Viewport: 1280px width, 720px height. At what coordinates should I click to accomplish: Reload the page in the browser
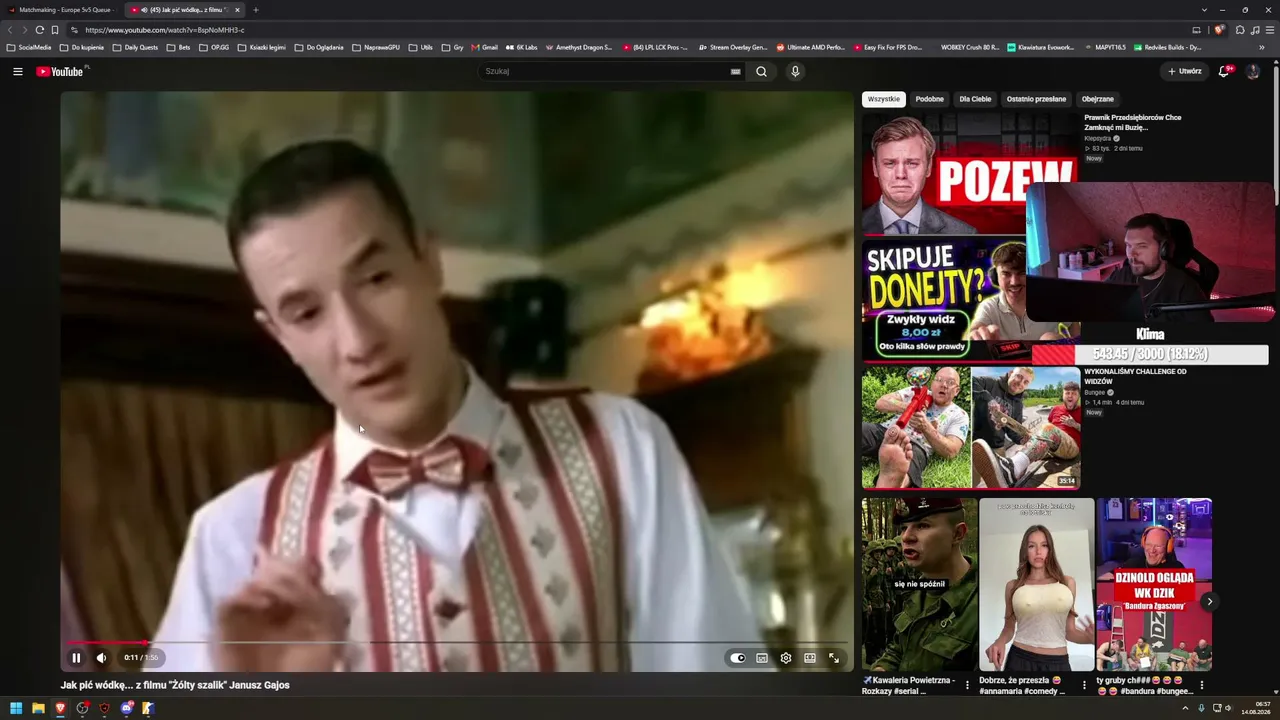click(x=39, y=30)
